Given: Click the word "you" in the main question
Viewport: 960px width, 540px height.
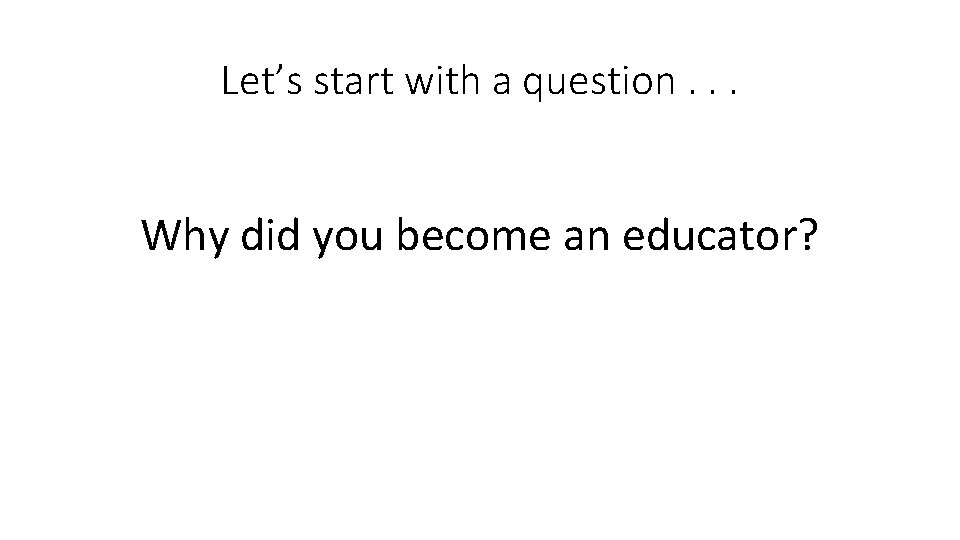Looking at the screenshot, I should (348, 241).
